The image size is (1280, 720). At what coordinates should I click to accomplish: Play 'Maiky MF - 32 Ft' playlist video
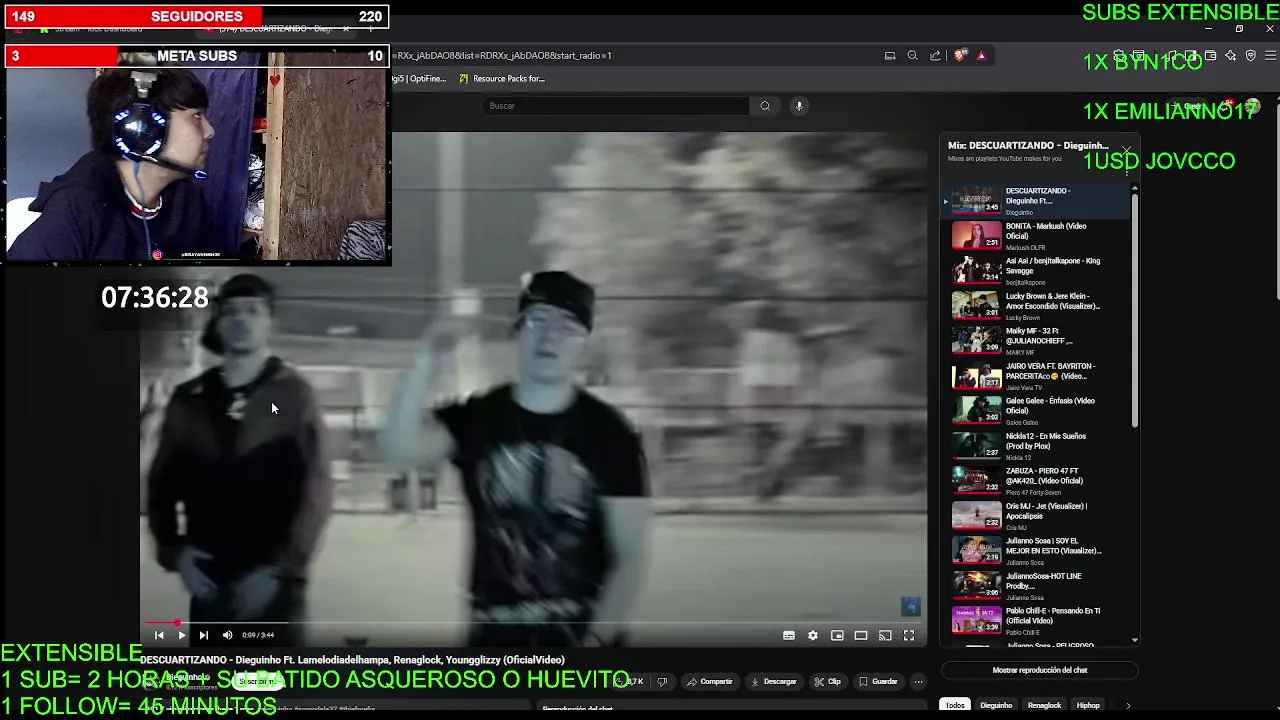point(1038,341)
